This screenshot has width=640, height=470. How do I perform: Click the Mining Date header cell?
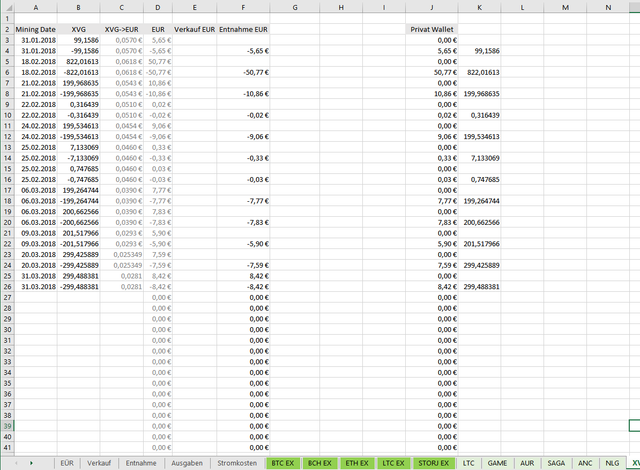click(x=36, y=29)
